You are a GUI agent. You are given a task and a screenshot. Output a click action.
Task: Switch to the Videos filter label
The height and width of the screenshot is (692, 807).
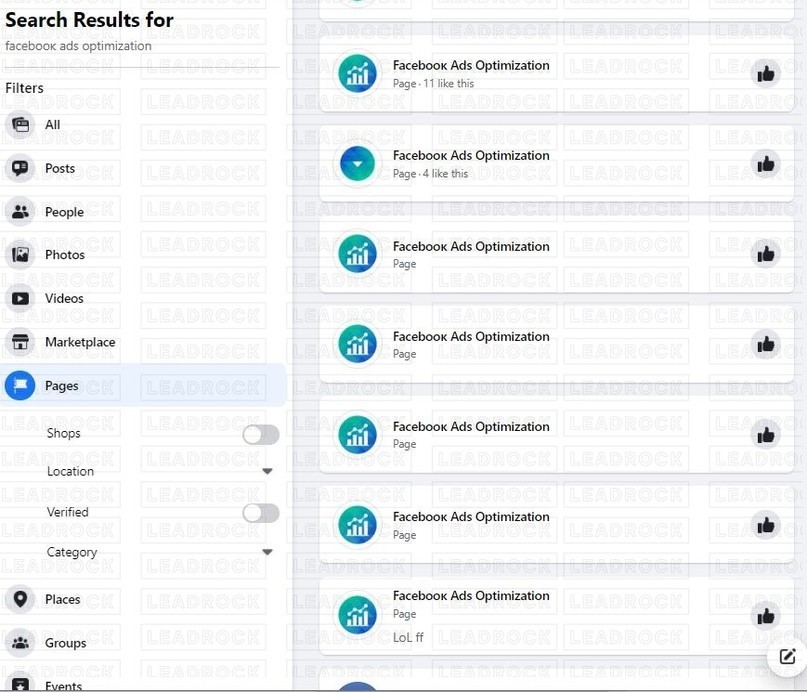pyautogui.click(x=64, y=298)
